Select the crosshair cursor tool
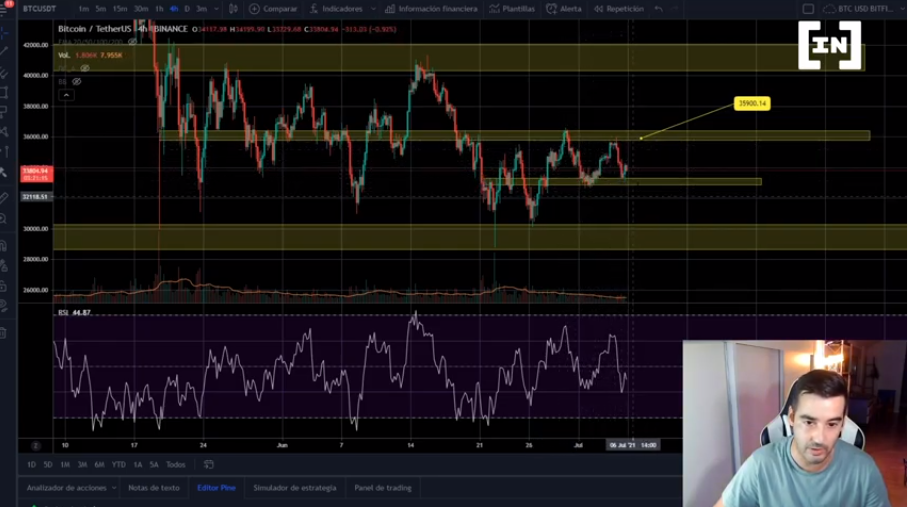Image resolution: width=908 pixels, height=507 pixels. click(4, 34)
